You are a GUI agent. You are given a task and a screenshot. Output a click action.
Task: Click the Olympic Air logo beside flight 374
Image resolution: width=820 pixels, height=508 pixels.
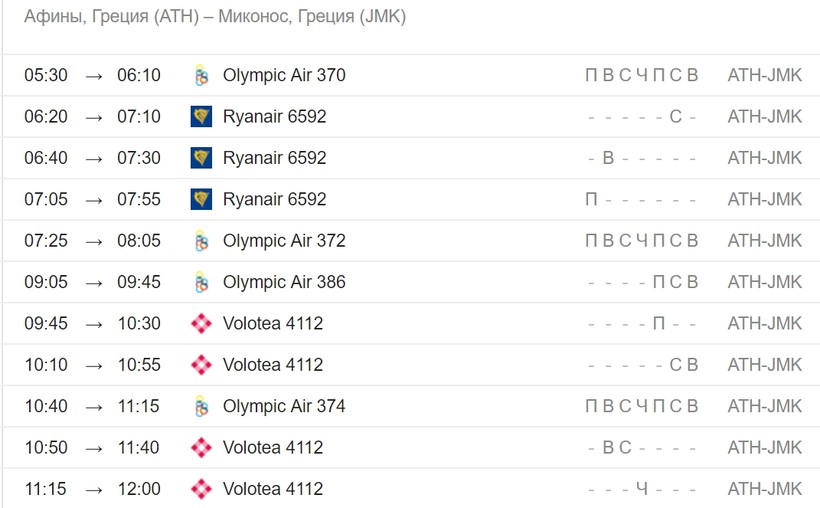pyautogui.click(x=201, y=406)
